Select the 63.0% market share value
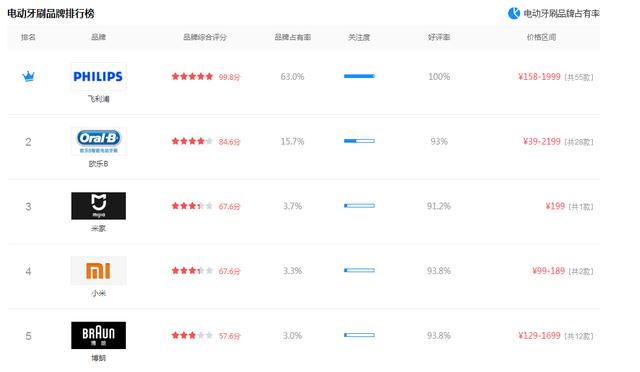This screenshot has width=640, height=372. [292, 76]
